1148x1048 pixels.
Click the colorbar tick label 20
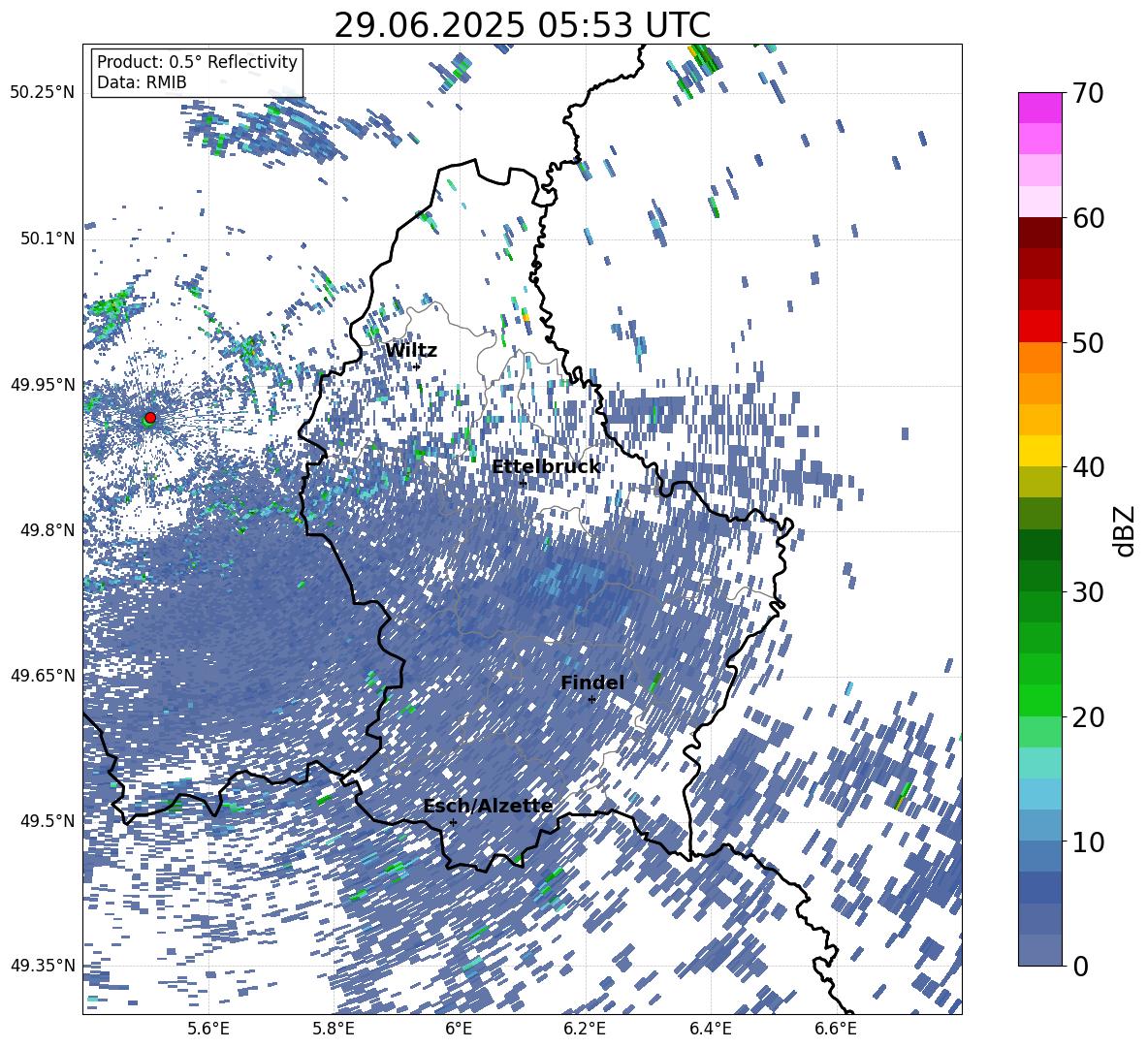1087,717
